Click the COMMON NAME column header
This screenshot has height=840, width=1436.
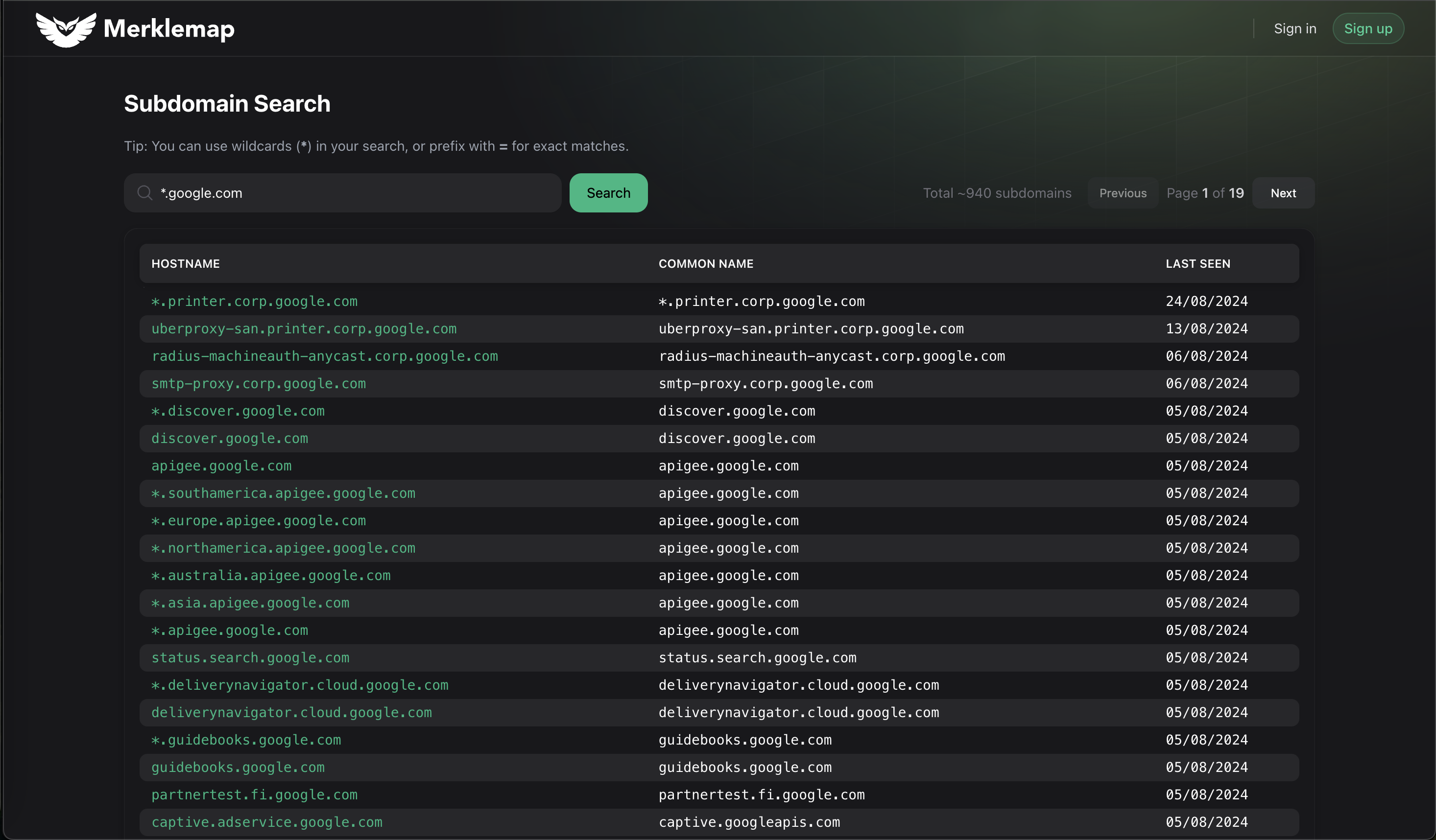705,264
